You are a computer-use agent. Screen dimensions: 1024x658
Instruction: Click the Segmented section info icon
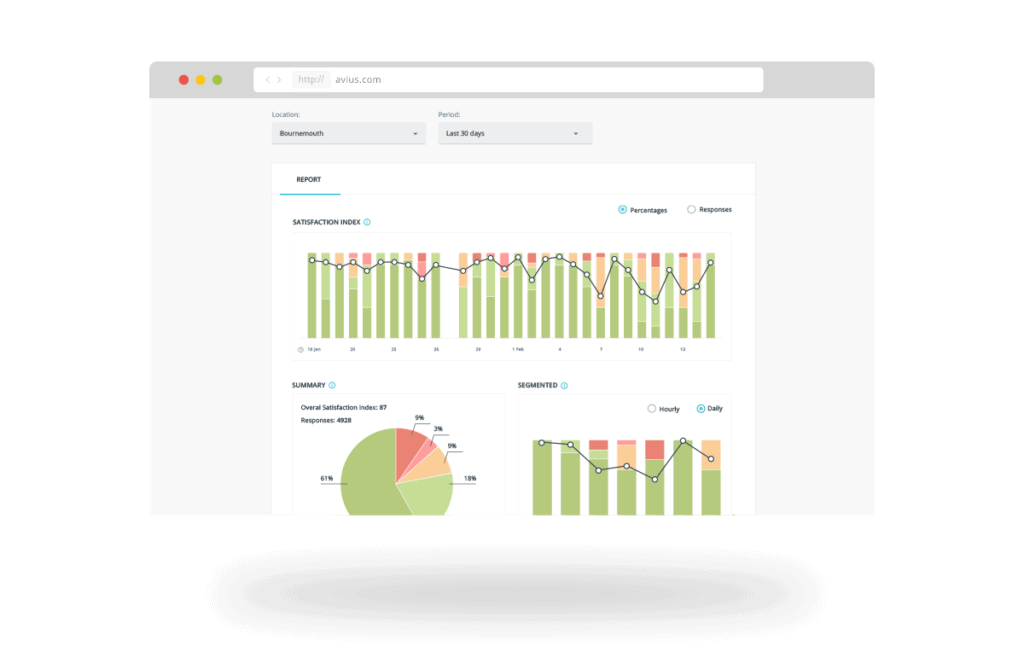click(x=564, y=385)
